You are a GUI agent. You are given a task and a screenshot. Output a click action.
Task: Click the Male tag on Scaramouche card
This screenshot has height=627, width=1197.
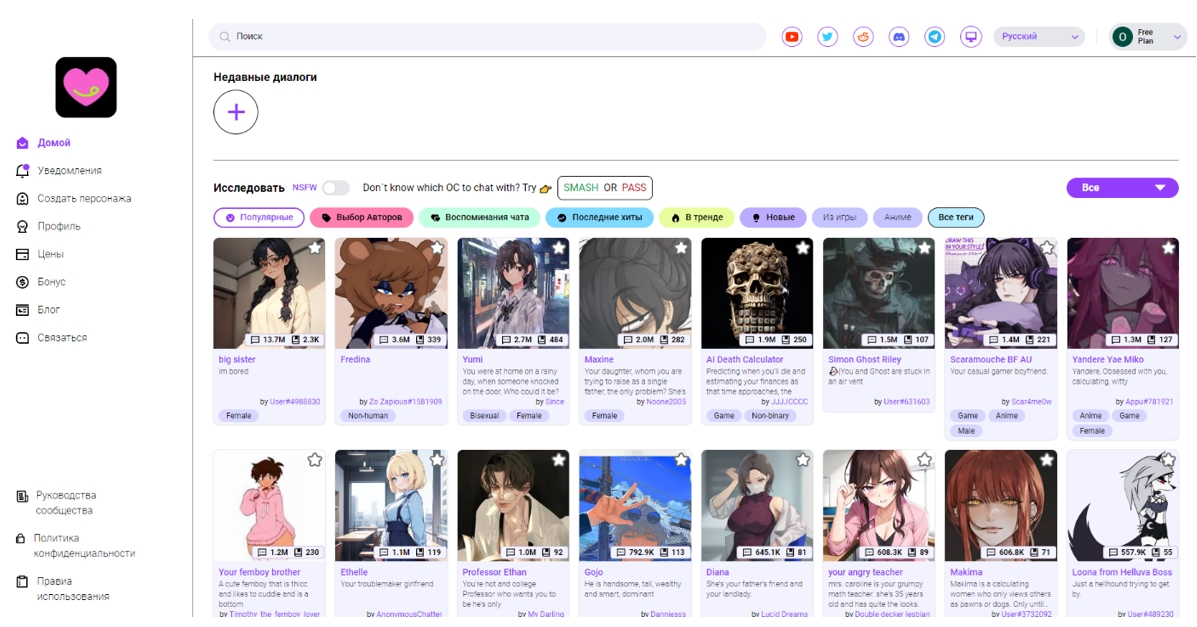[x=966, y=431]
